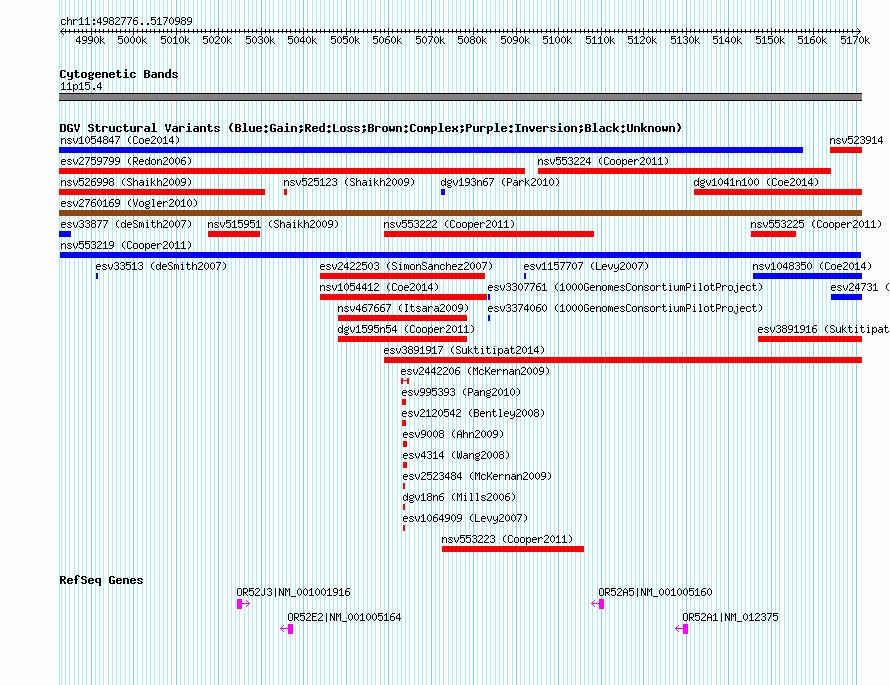
Task: Select the red dgv1595n54 (Cooper2011) loss bar
Action: 402,339
